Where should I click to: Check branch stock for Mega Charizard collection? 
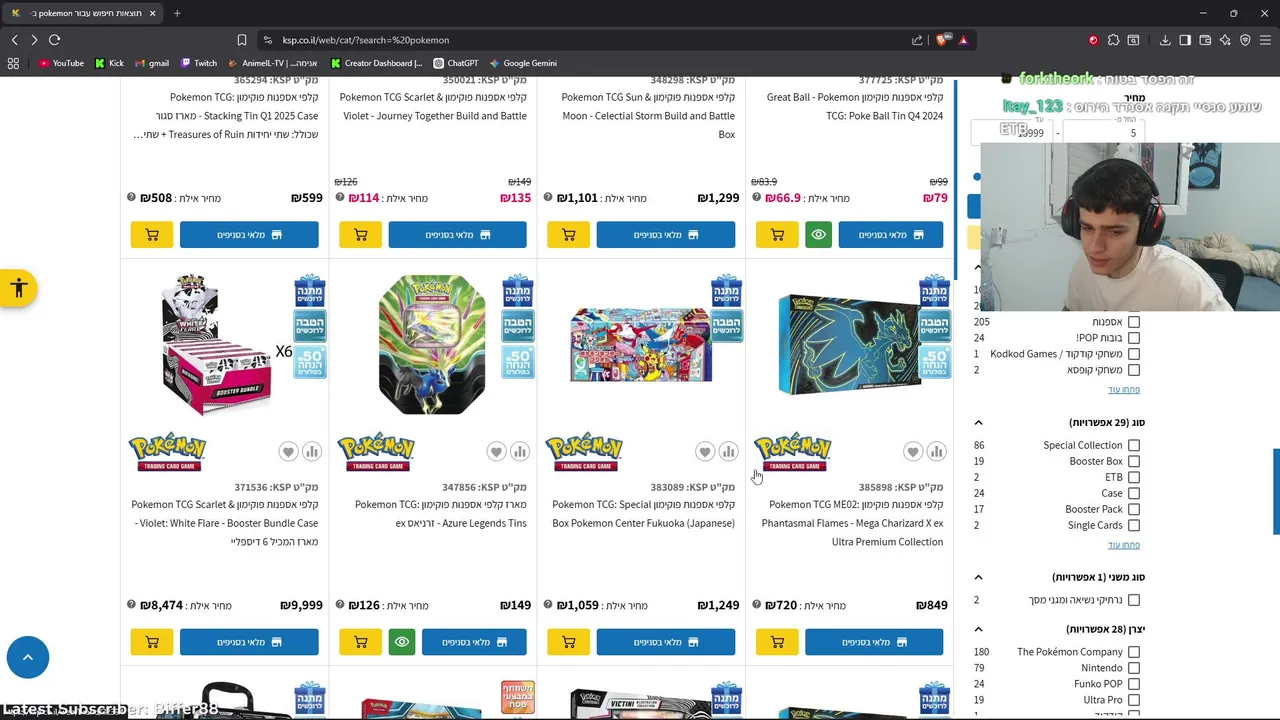point(874,642)
